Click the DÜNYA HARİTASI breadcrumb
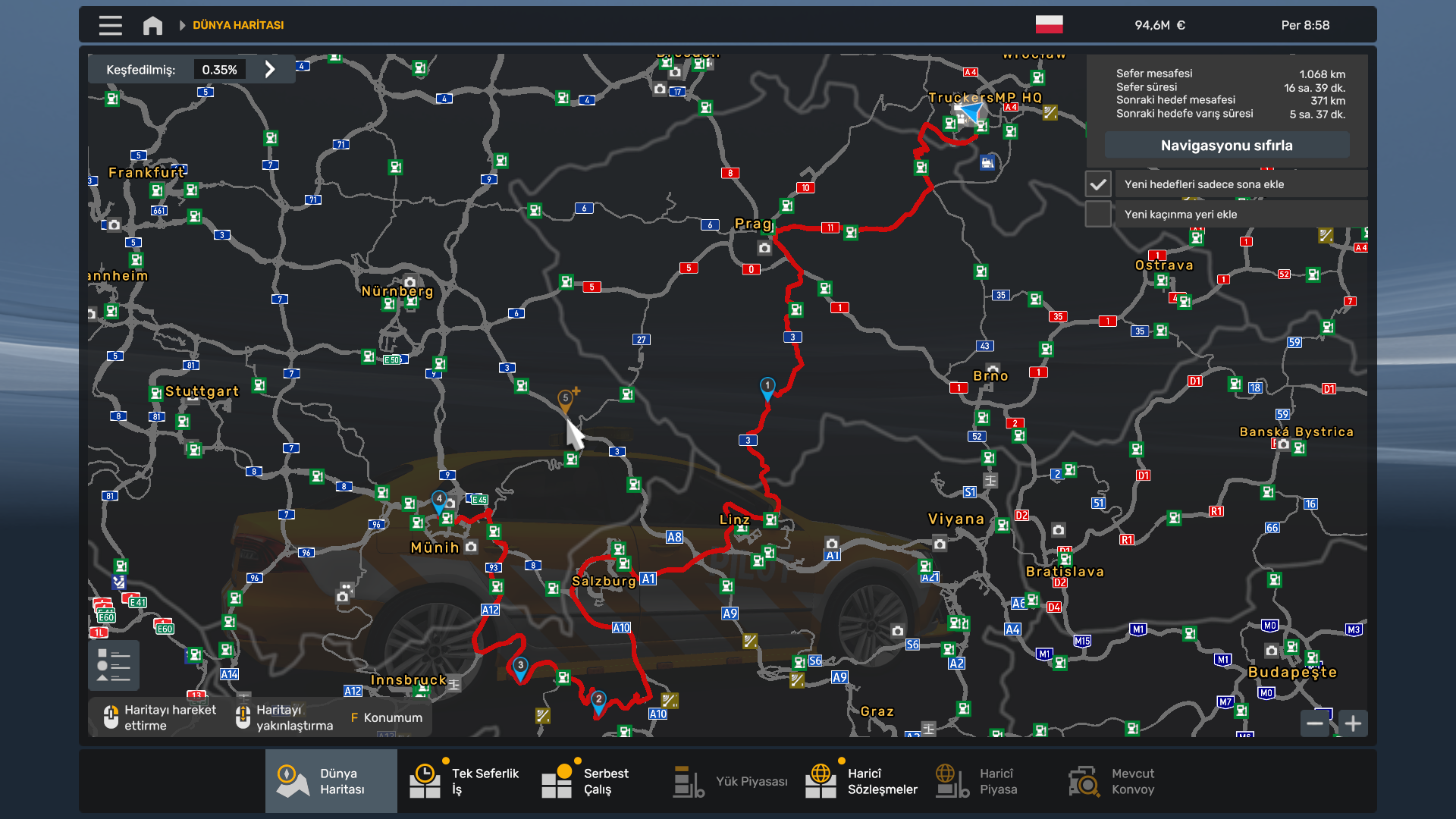The image size is (1456, 819). [238, 25]
